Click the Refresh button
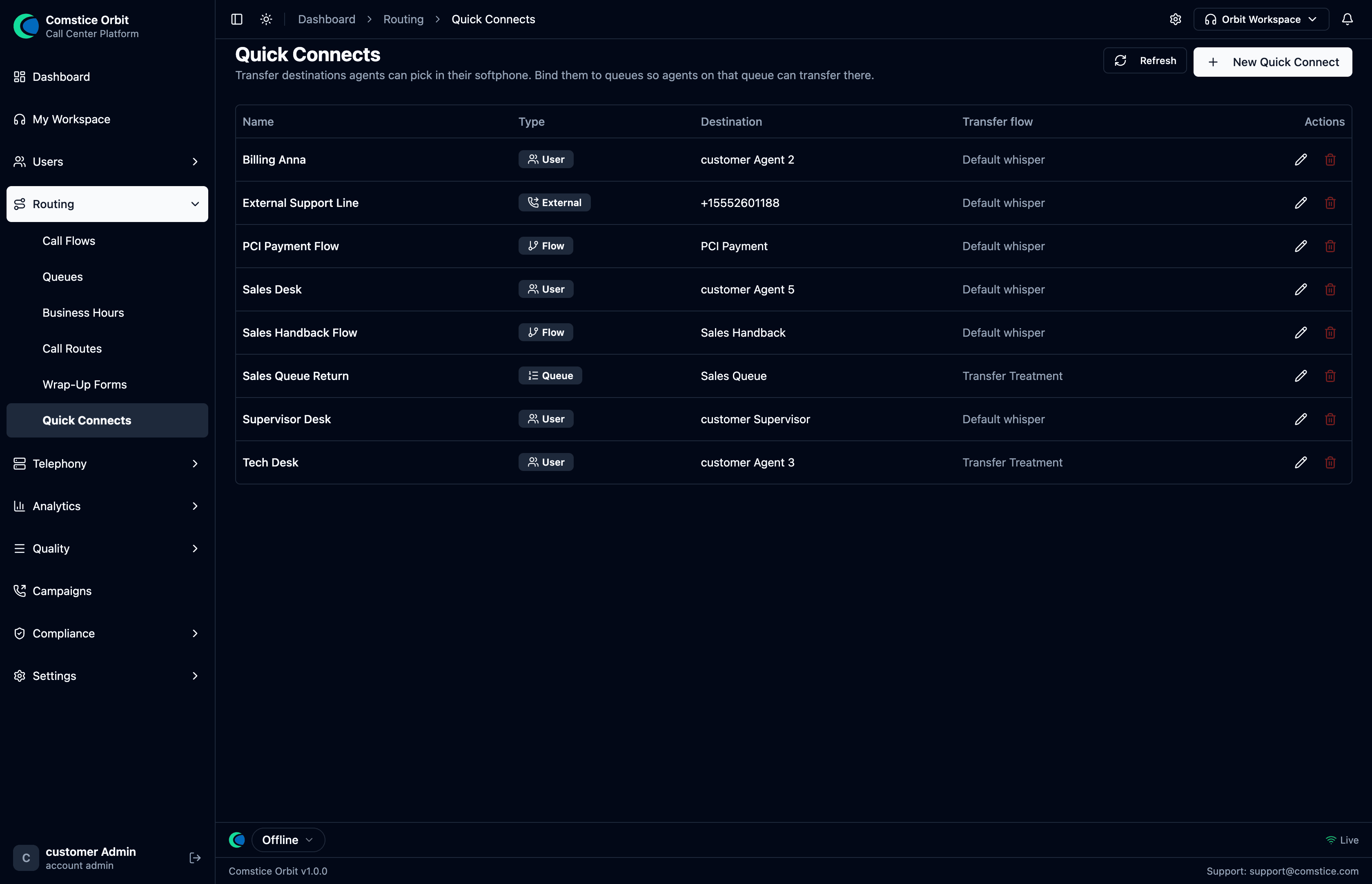The height and width of the screenshot is (884, 1372). click(1145, 61)
